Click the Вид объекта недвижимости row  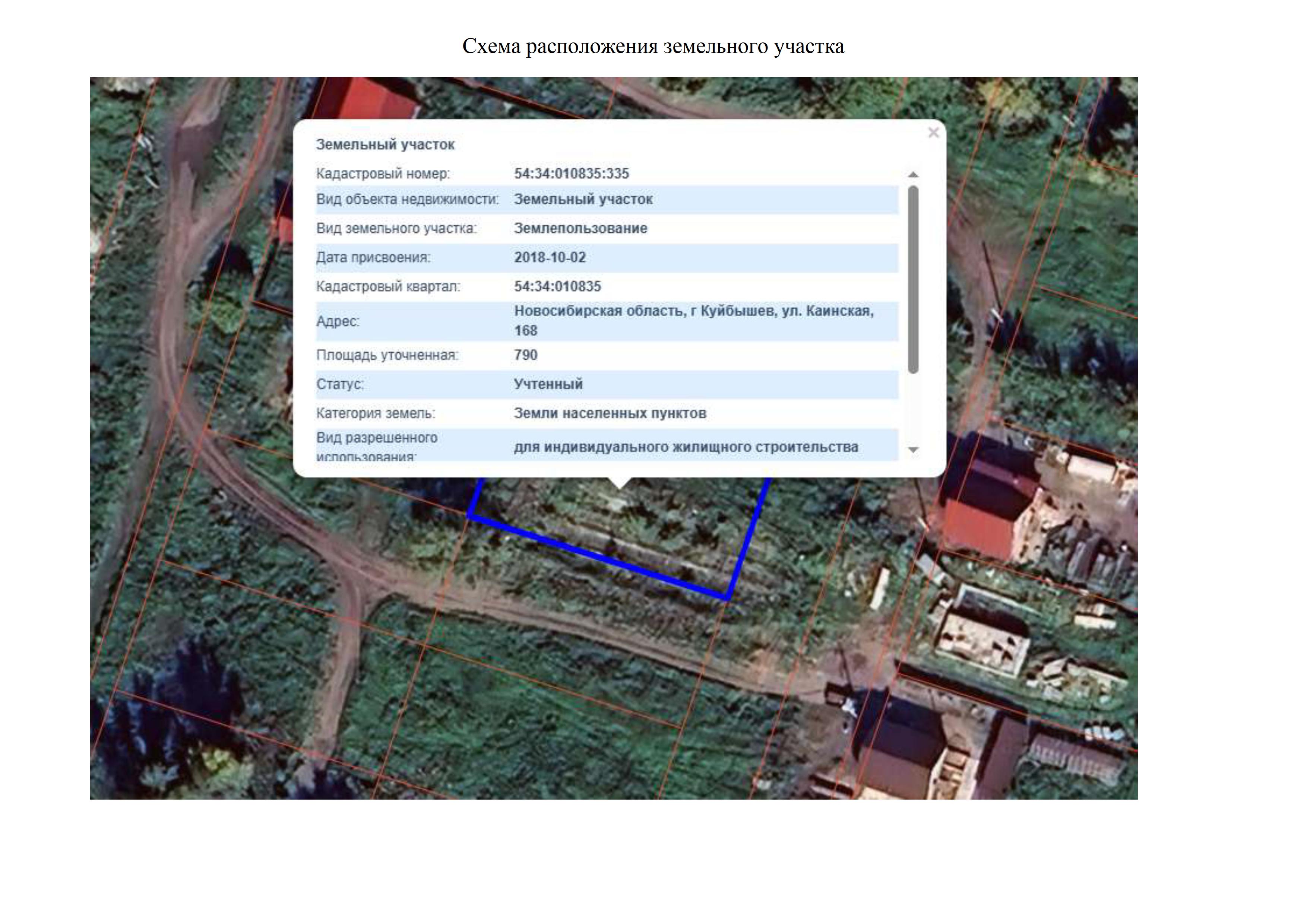[x=607, y=200]
